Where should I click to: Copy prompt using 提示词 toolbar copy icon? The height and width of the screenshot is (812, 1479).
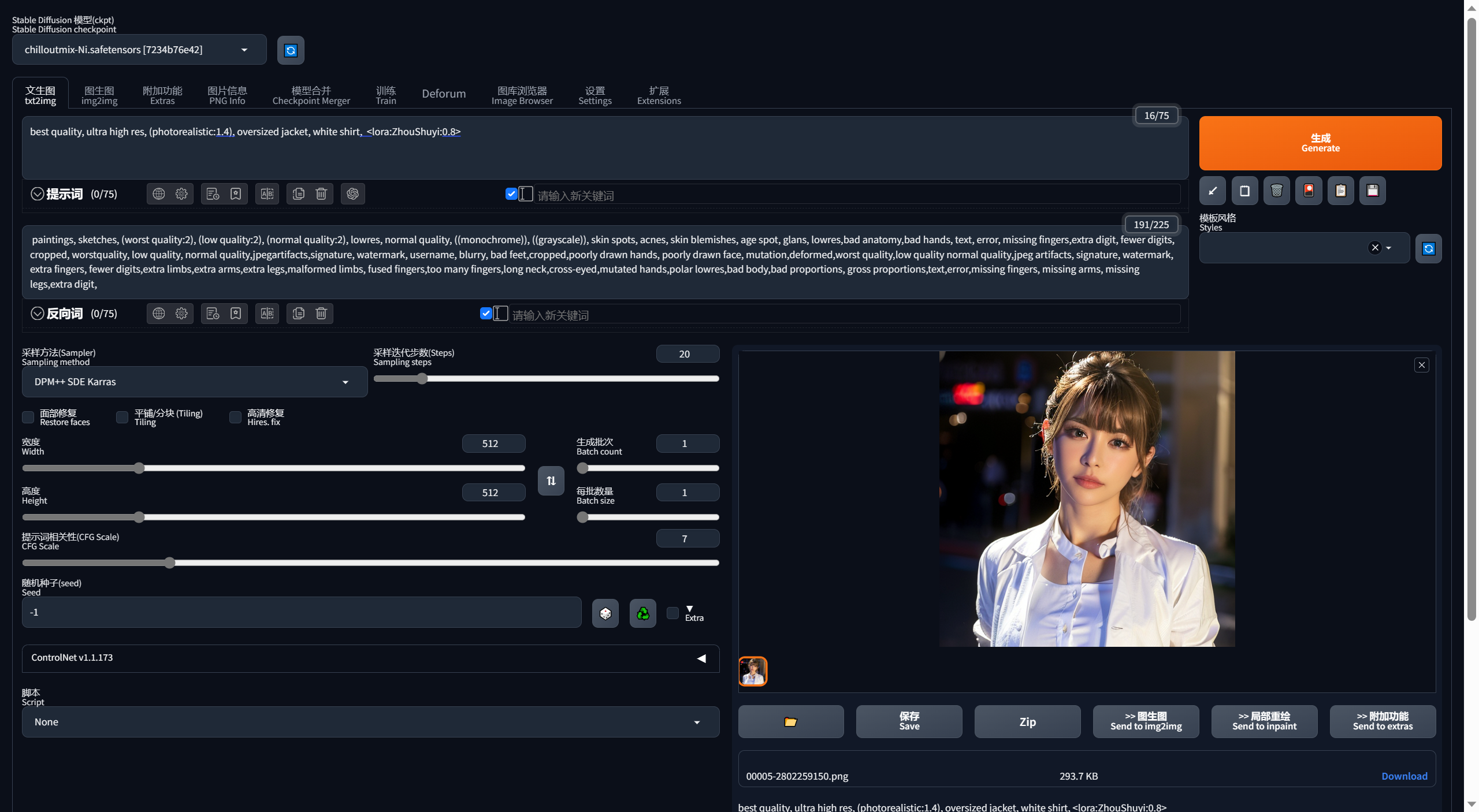point(298,194)
